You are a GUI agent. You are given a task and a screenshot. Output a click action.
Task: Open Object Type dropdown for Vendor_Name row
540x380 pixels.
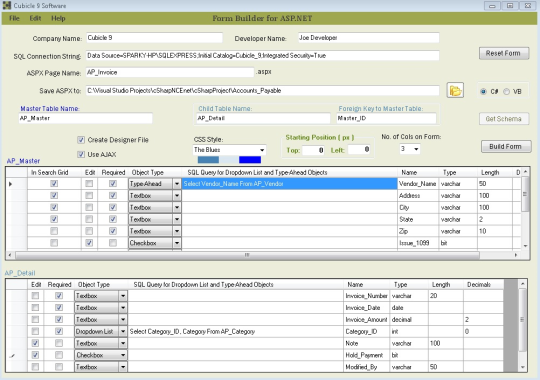coord(177,184)
